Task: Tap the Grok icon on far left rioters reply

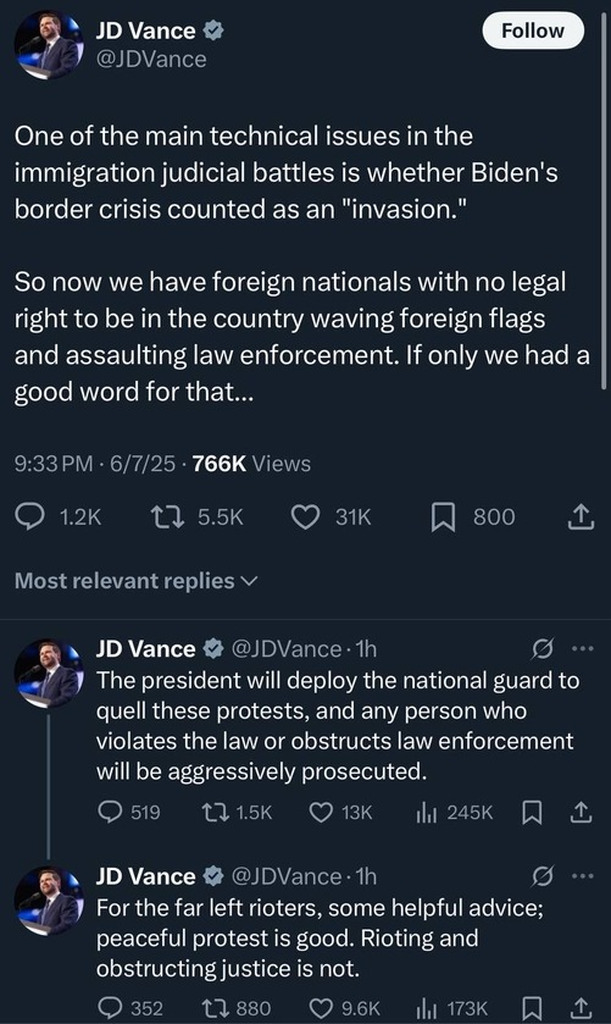Action: click(x=543, y=877)
